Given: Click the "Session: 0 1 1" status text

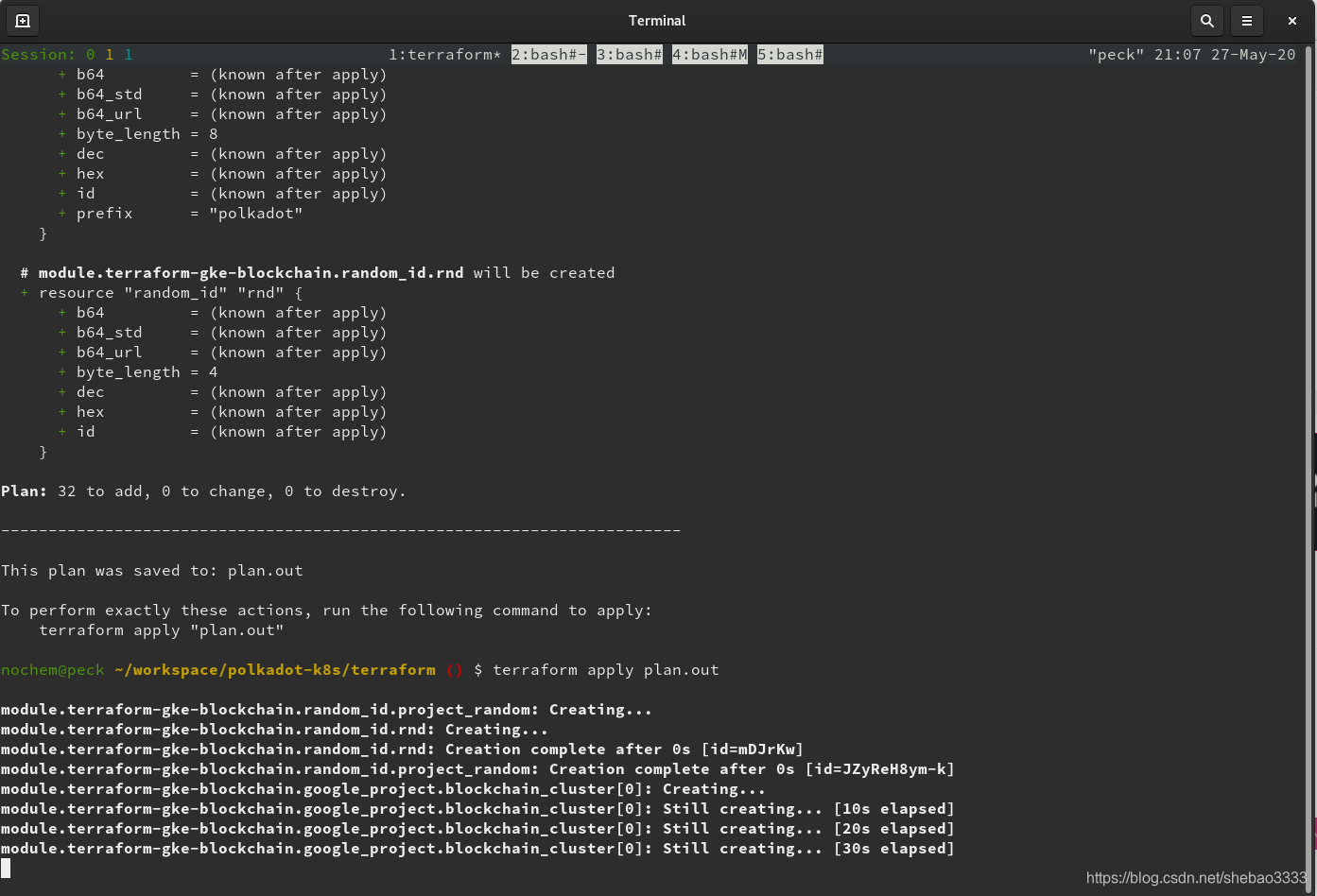Looking at the screenshot, I should pyautogui.click(x=67, y=55).
